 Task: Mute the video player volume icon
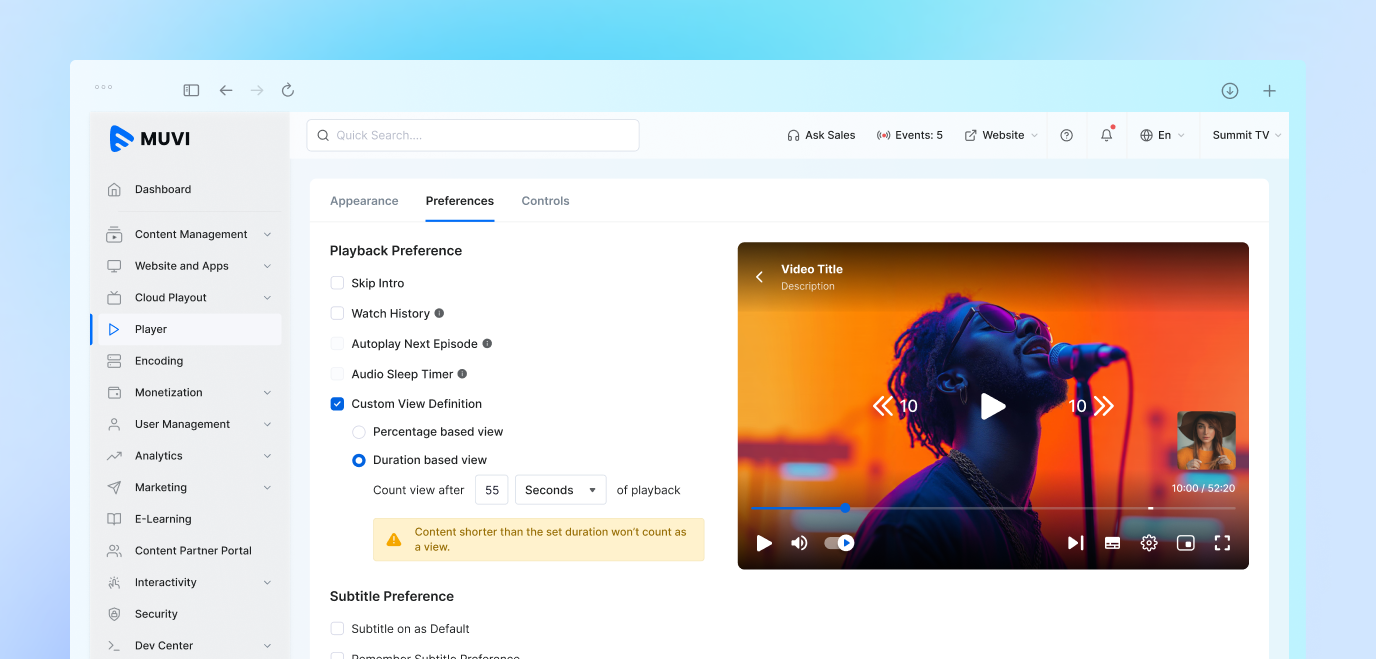point(799,543)
